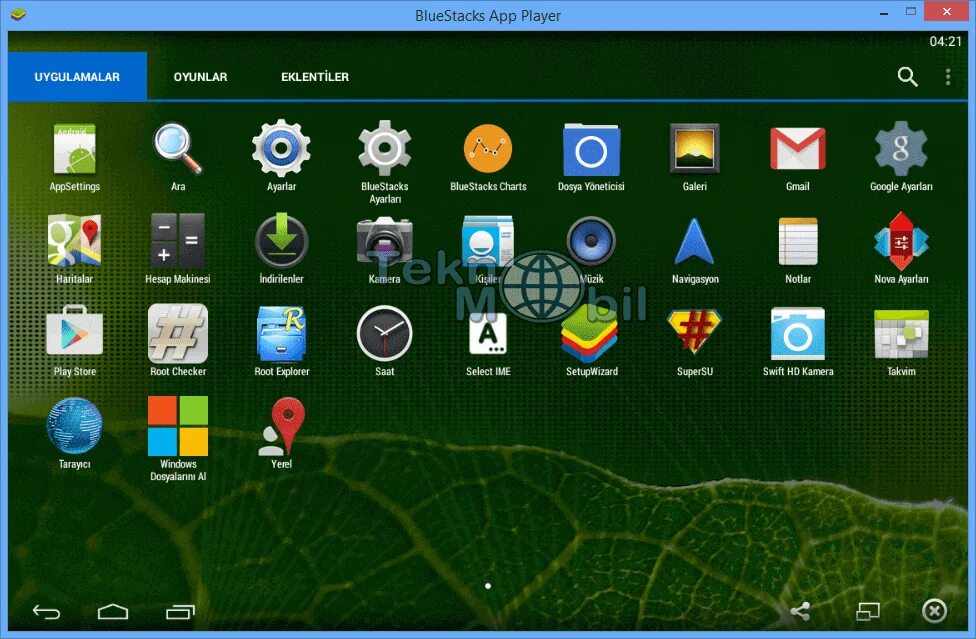Screen dimensions: 976x639
Task: Click the search magnifier icon
Action: [x=908, y=77]
